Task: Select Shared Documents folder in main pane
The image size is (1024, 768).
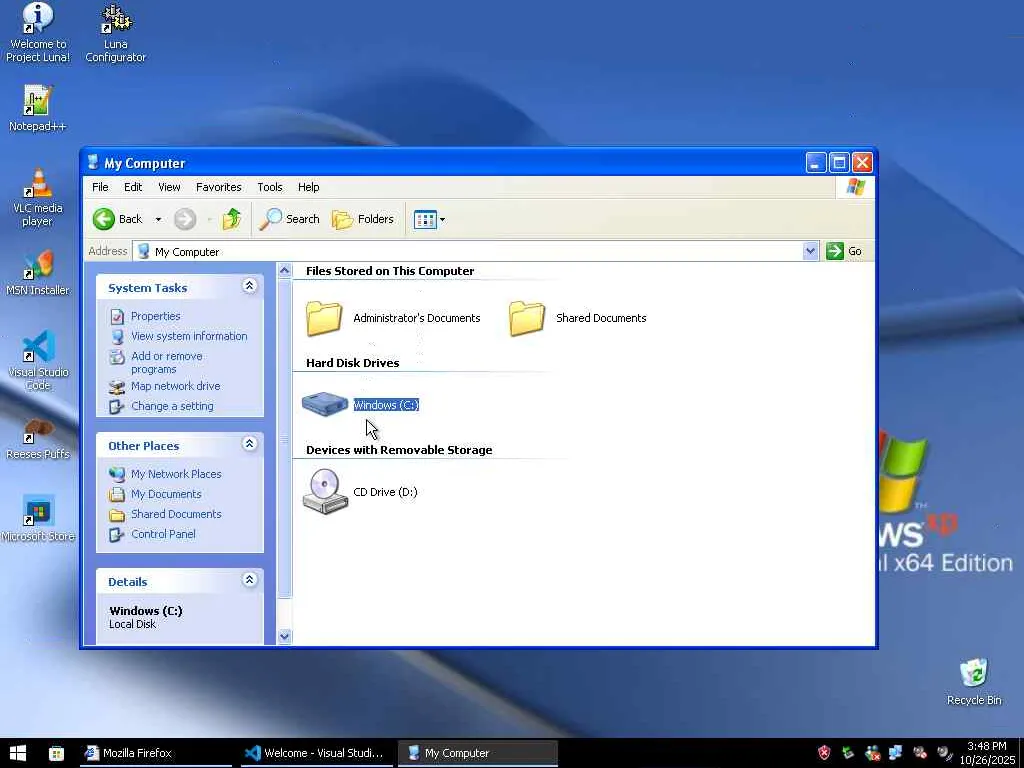Action: coord(577,318)
